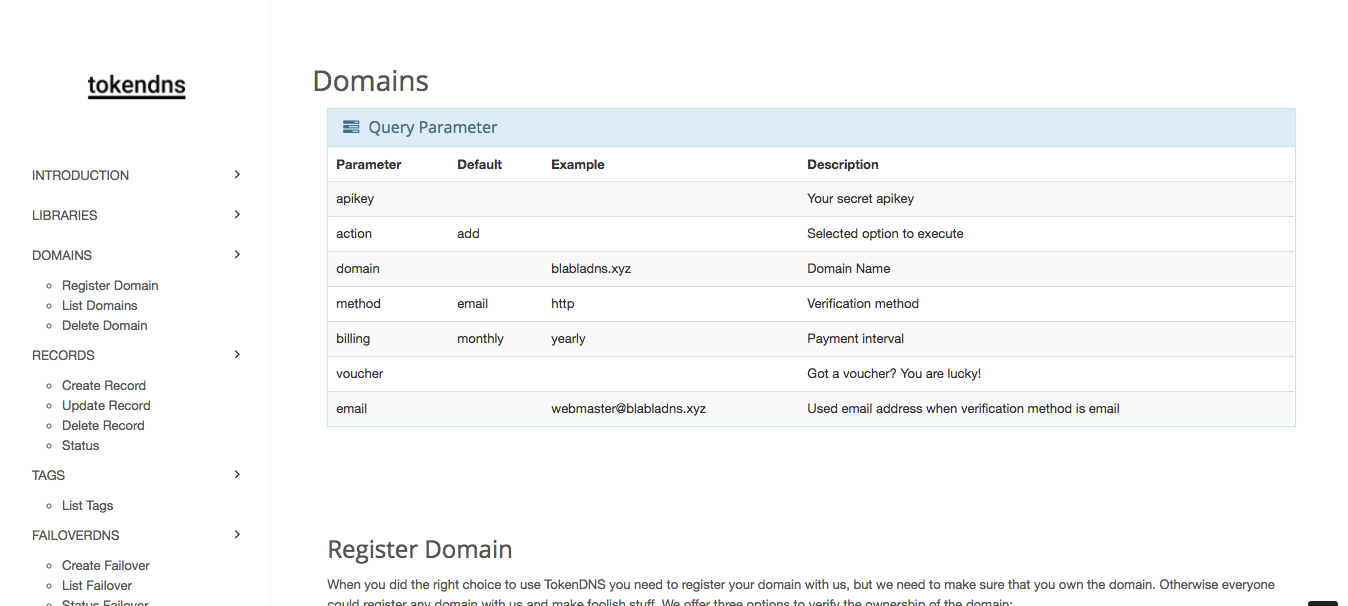This screenshot has height=606, width=1348.
Task: Click 'Payment interval' description
Action: [x=856, y=338]
